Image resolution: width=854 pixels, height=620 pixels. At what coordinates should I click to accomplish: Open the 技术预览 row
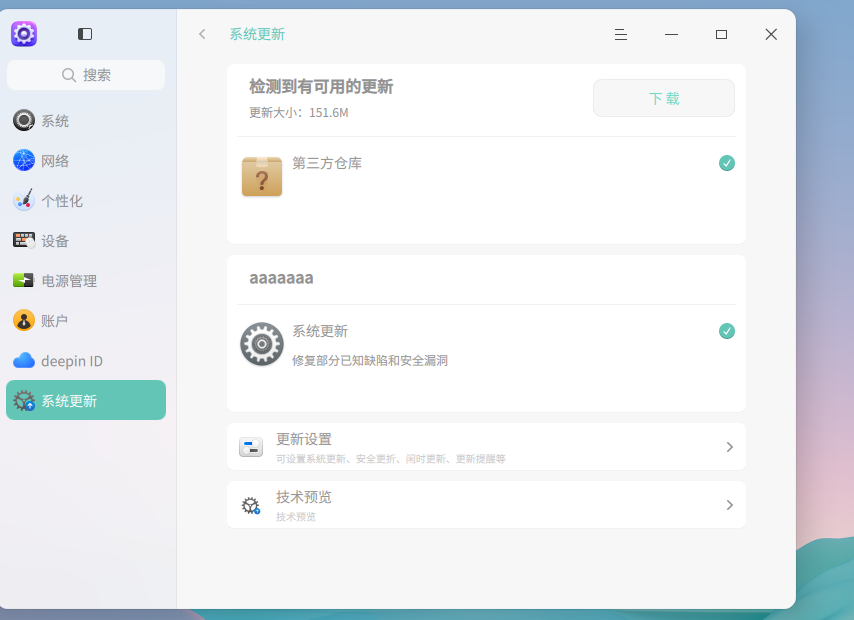tap(486, 504)
